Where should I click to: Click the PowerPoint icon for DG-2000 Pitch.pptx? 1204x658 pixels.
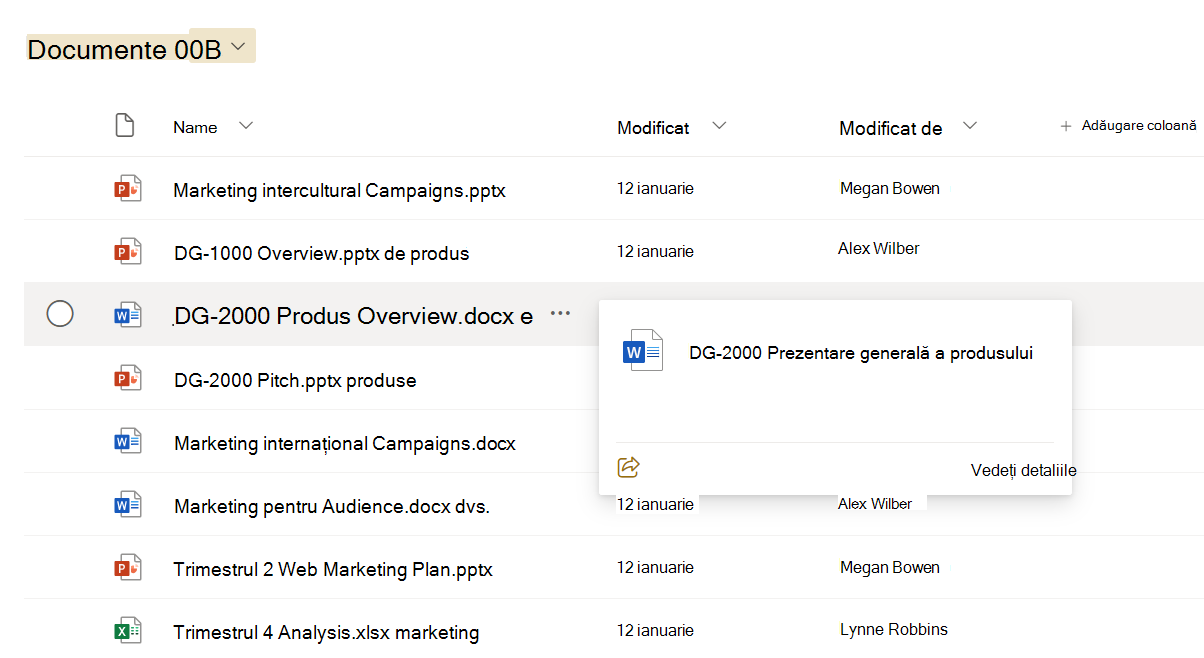pyautogui.click(x=128, y=378)
